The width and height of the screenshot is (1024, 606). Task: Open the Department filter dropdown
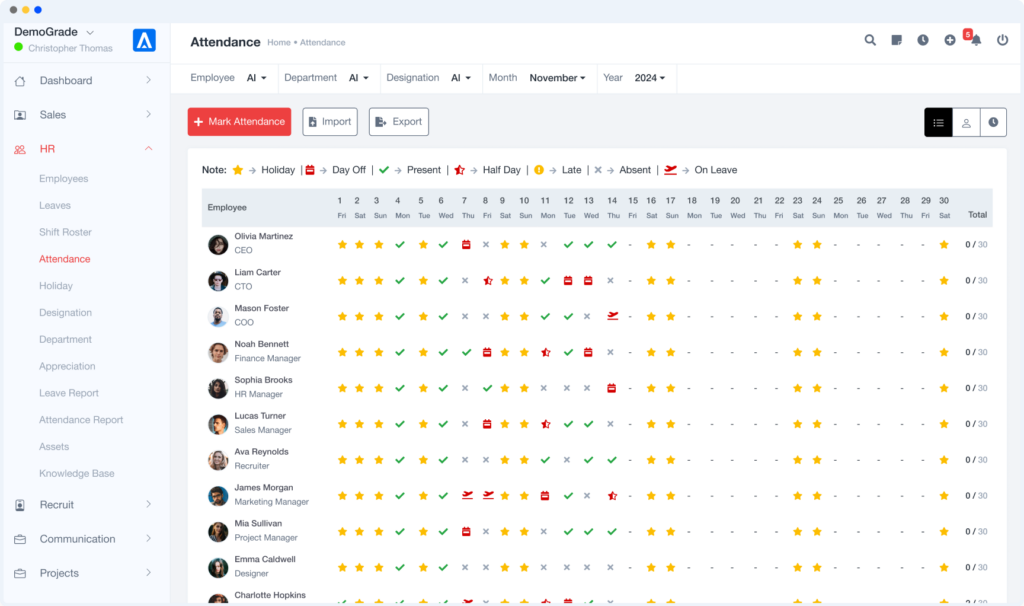[x=358, y=78]
